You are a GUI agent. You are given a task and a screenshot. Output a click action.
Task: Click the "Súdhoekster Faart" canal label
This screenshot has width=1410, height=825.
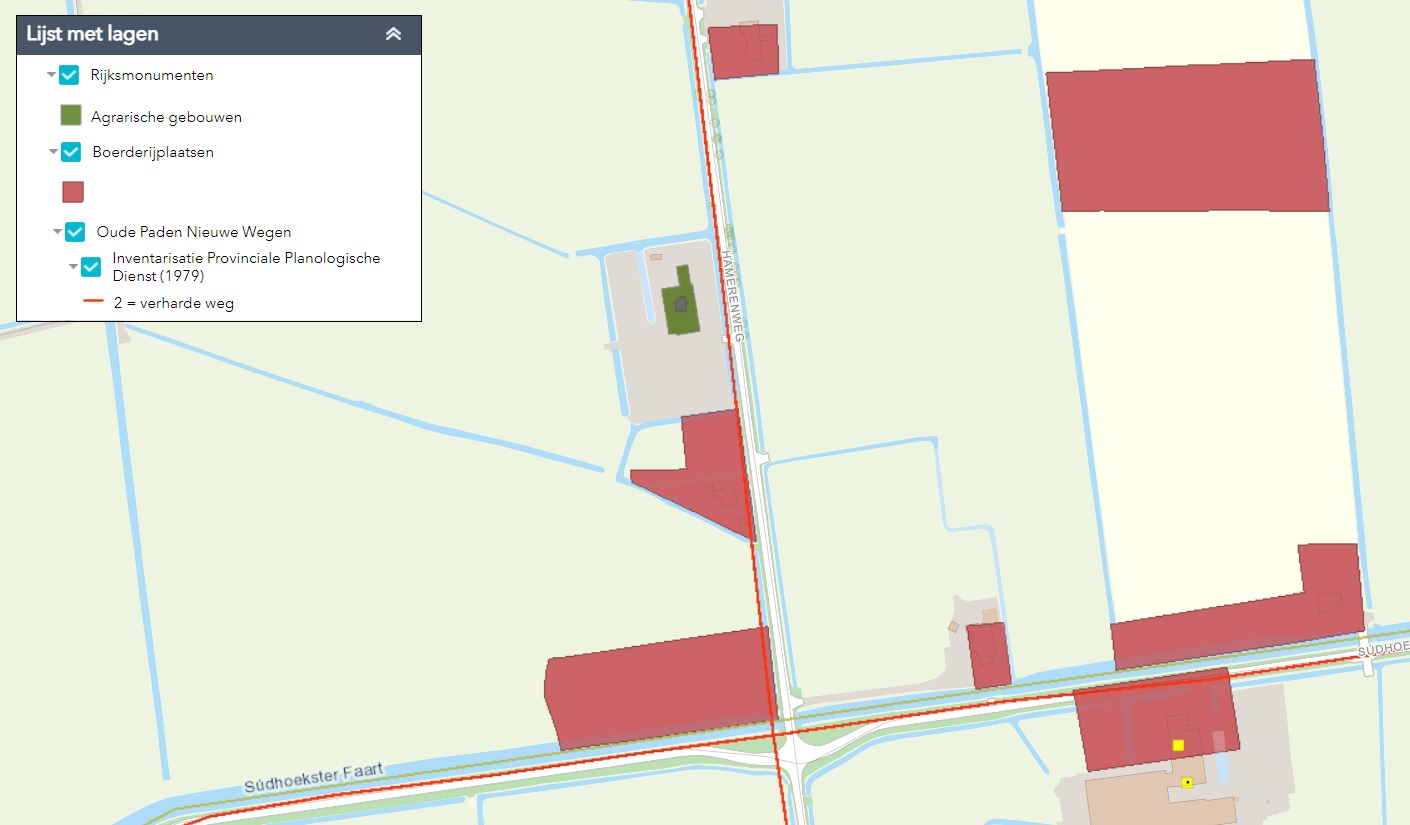pyautogui.click(x=314, y=778)
